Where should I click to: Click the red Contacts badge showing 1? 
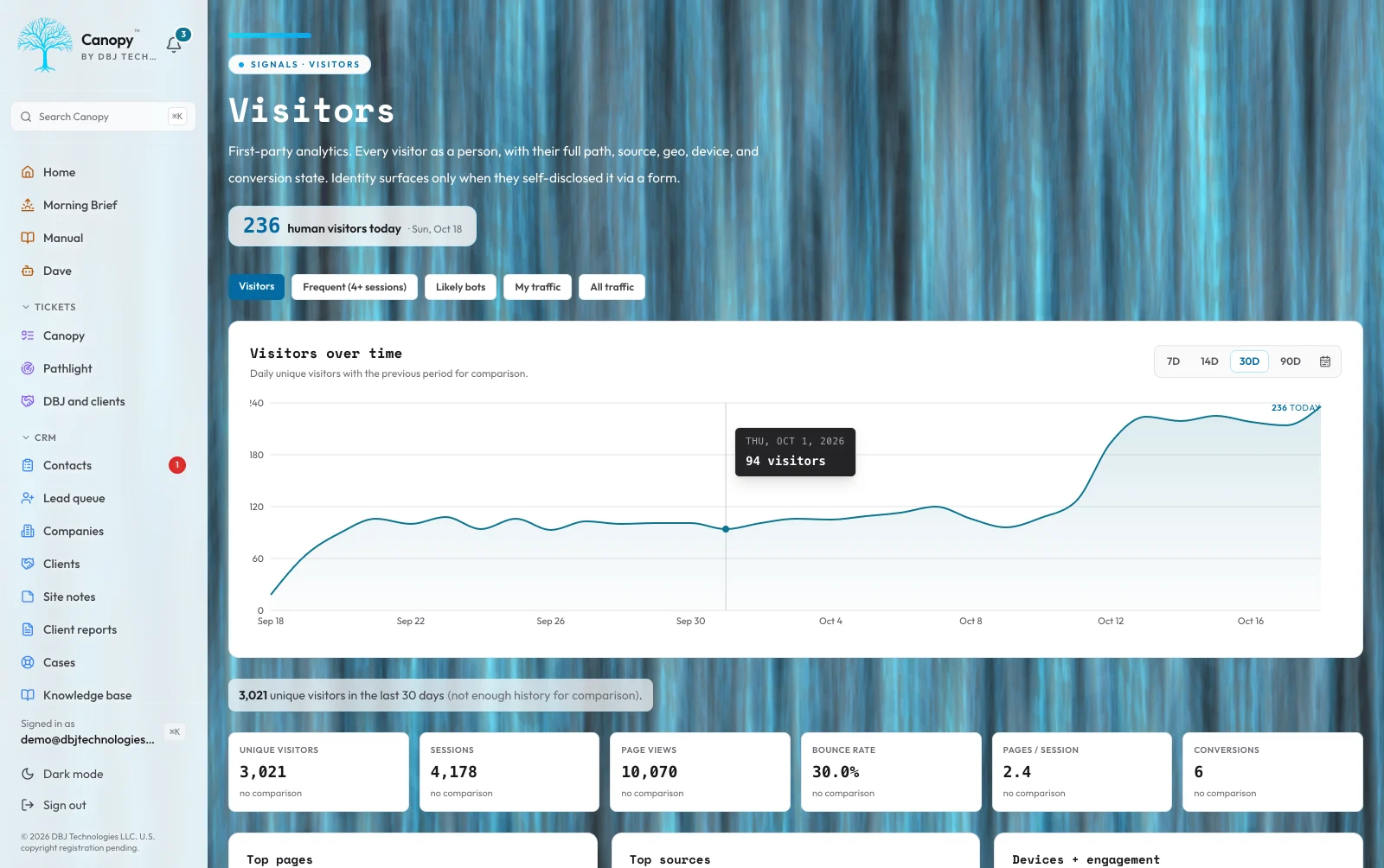[177, 465]
